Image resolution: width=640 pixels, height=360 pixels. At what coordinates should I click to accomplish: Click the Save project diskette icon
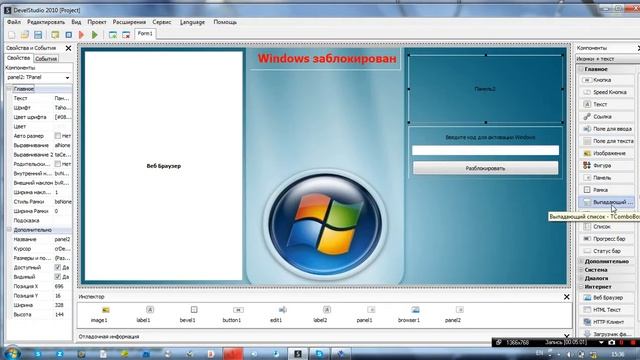coord(38,35)
